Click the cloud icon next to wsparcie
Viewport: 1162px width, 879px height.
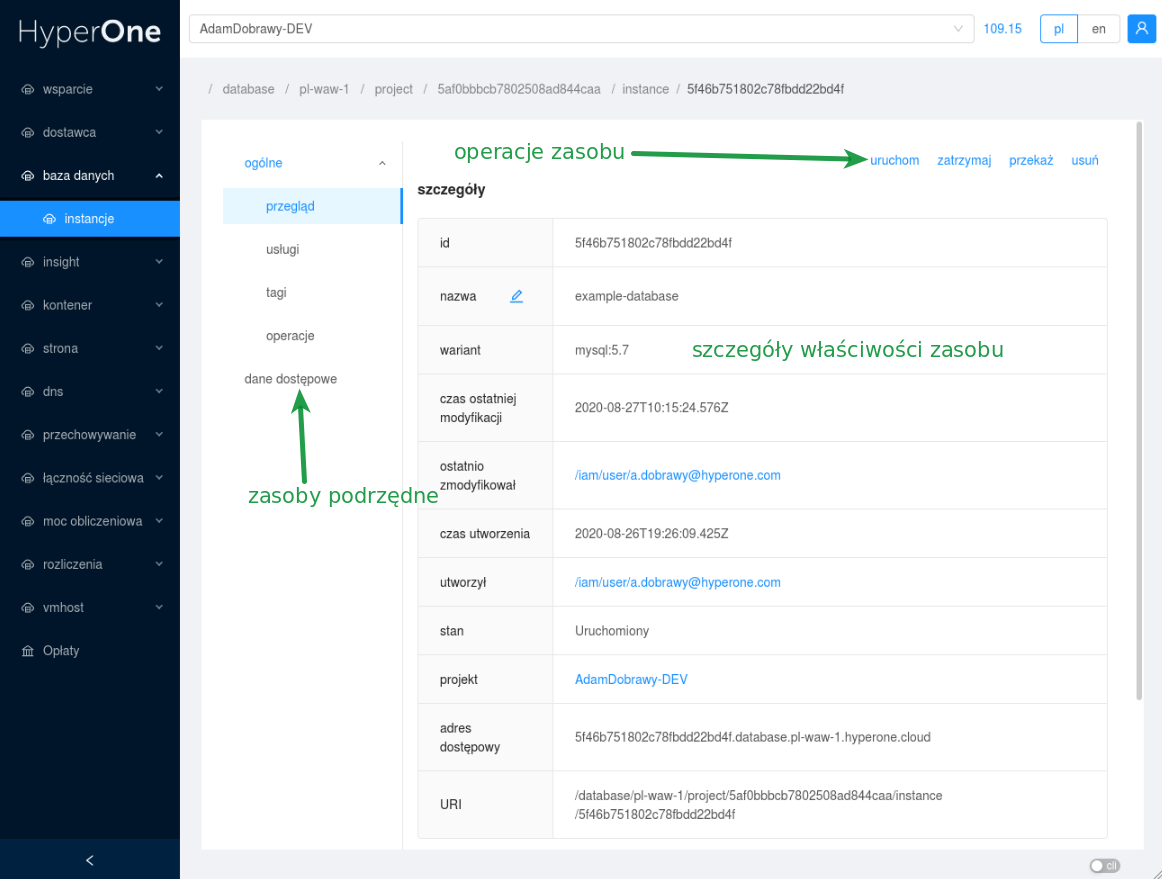click(28, 89)
